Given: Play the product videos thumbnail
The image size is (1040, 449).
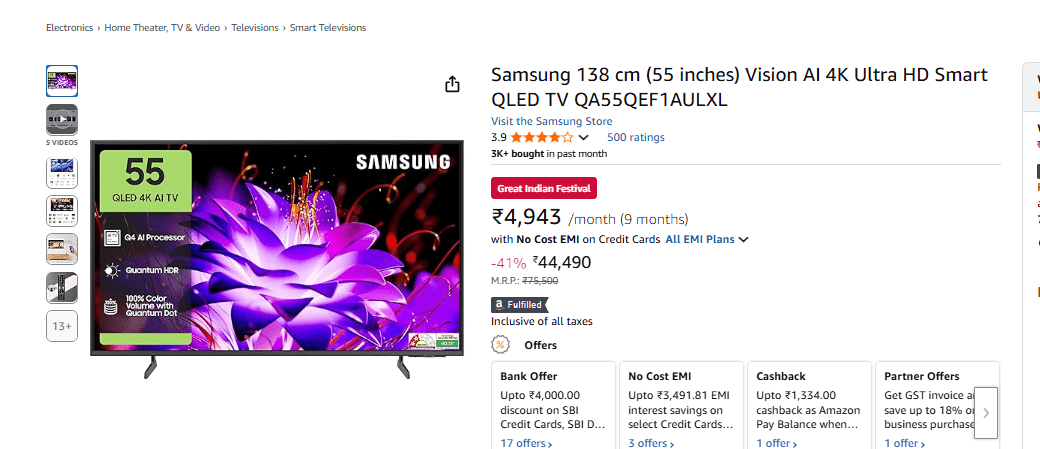Looking at the screenshot, I should [61, 119].
